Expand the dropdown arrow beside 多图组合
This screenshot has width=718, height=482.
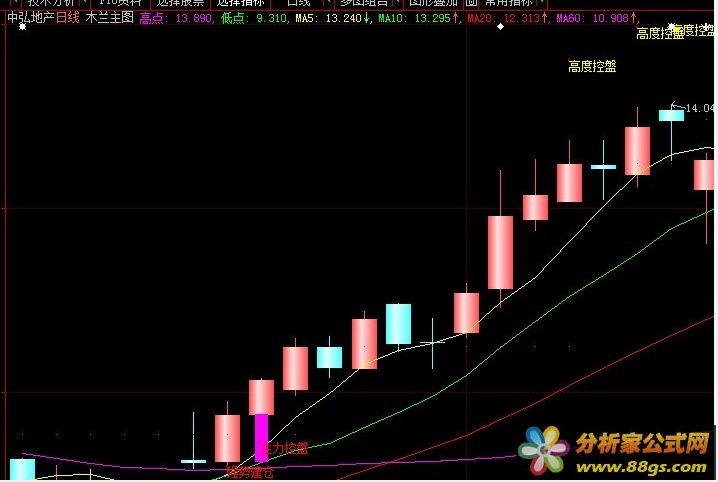point(396,3)
